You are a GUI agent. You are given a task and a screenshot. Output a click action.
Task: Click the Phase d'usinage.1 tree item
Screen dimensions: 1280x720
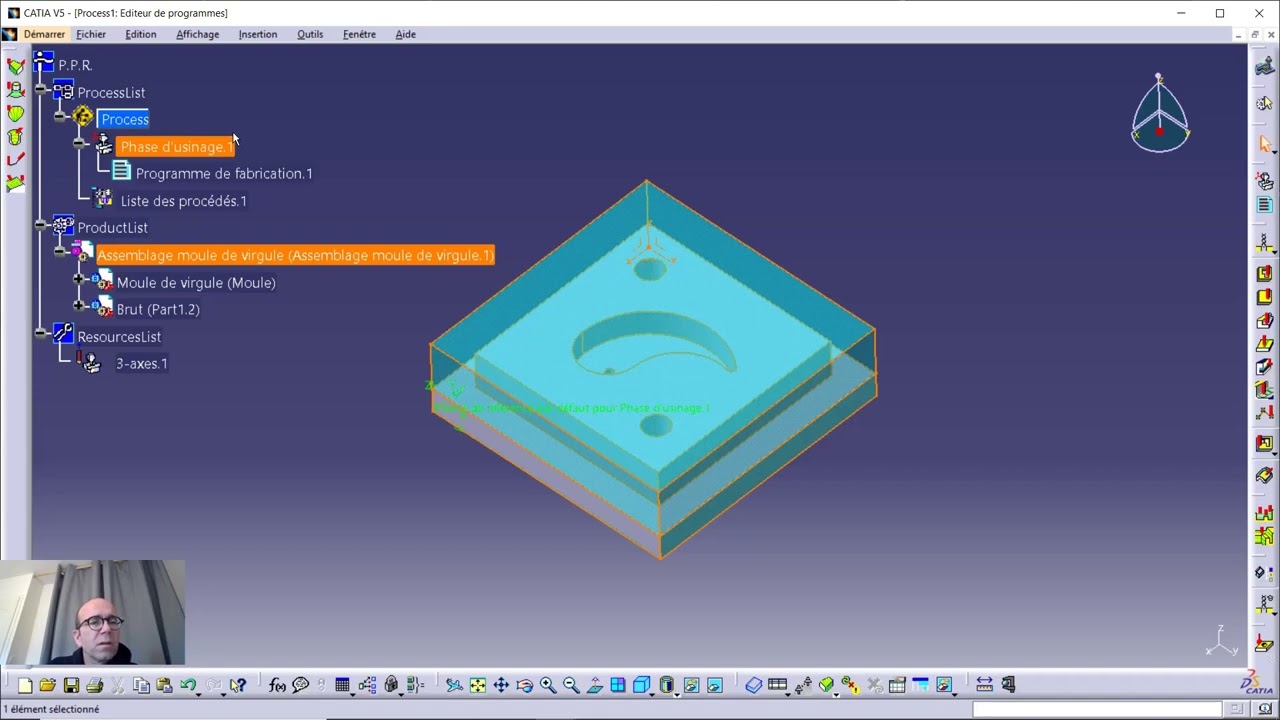(x=176, y=147)
